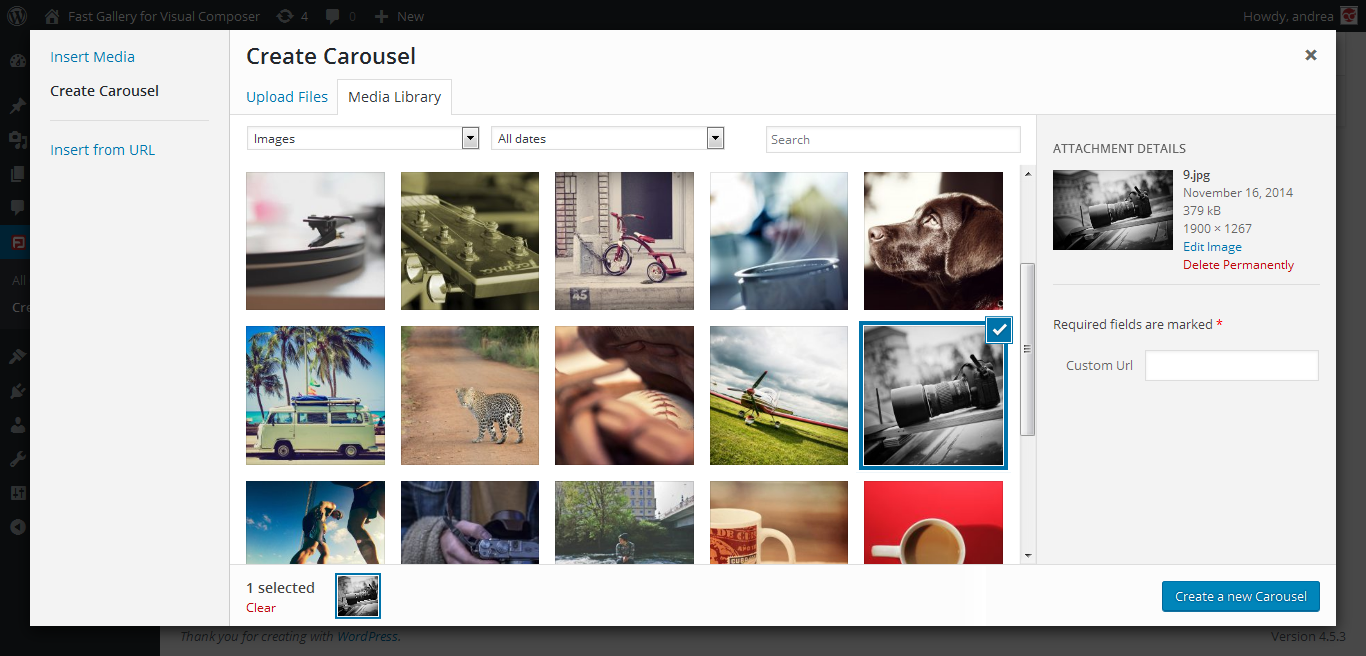This screenshot has width=1366, height=656.
Task: Switch to the Upload Files tab
Action: pos(287,97)
